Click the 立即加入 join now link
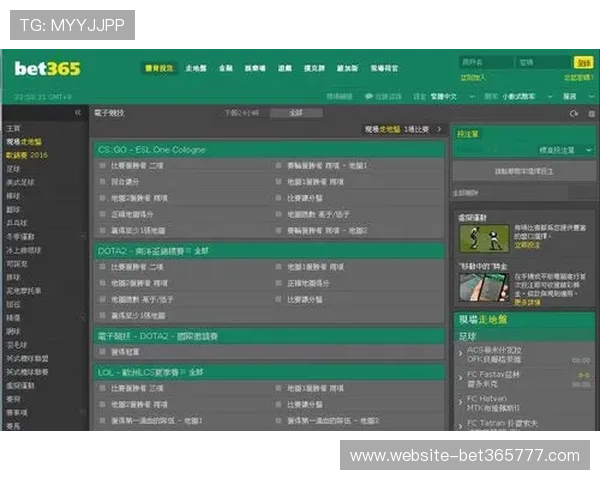This screenshot has height=480, width=600. pyautogui.click(x=473, y=78)
